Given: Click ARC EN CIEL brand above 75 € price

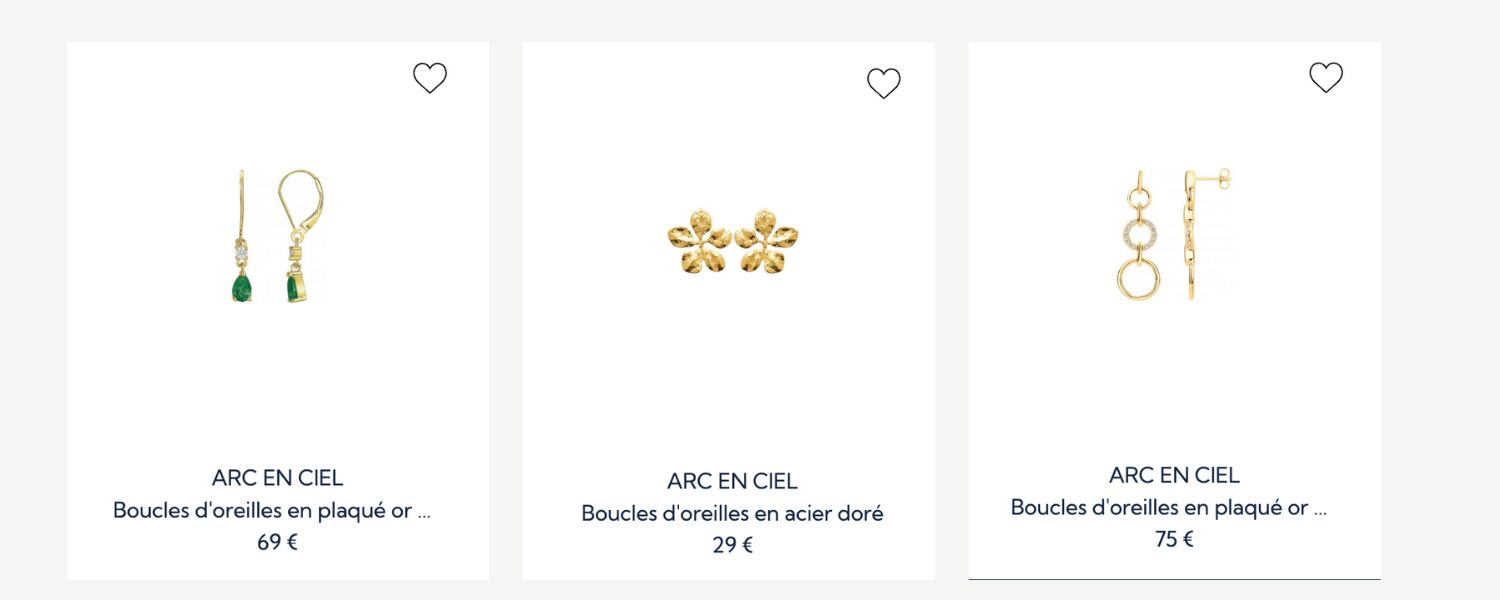Looking at the screenshot, I should pyautogui.click(x=1174, y=475).
